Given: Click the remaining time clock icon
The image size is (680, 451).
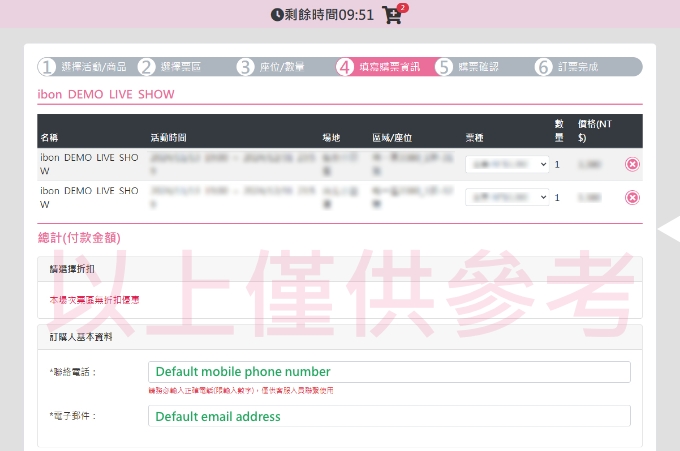Looking at the screenshot, I should click(x=277, y=15).
